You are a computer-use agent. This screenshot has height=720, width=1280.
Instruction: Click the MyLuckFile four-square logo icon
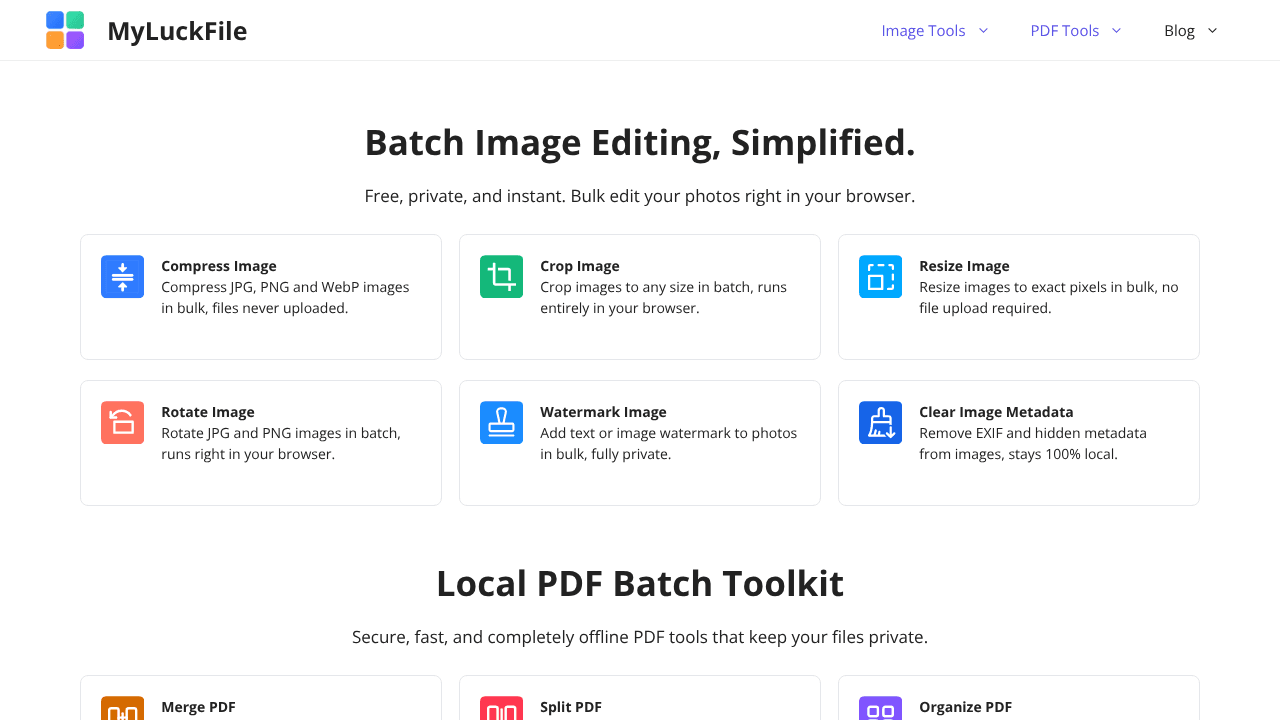tap(65, 30)
